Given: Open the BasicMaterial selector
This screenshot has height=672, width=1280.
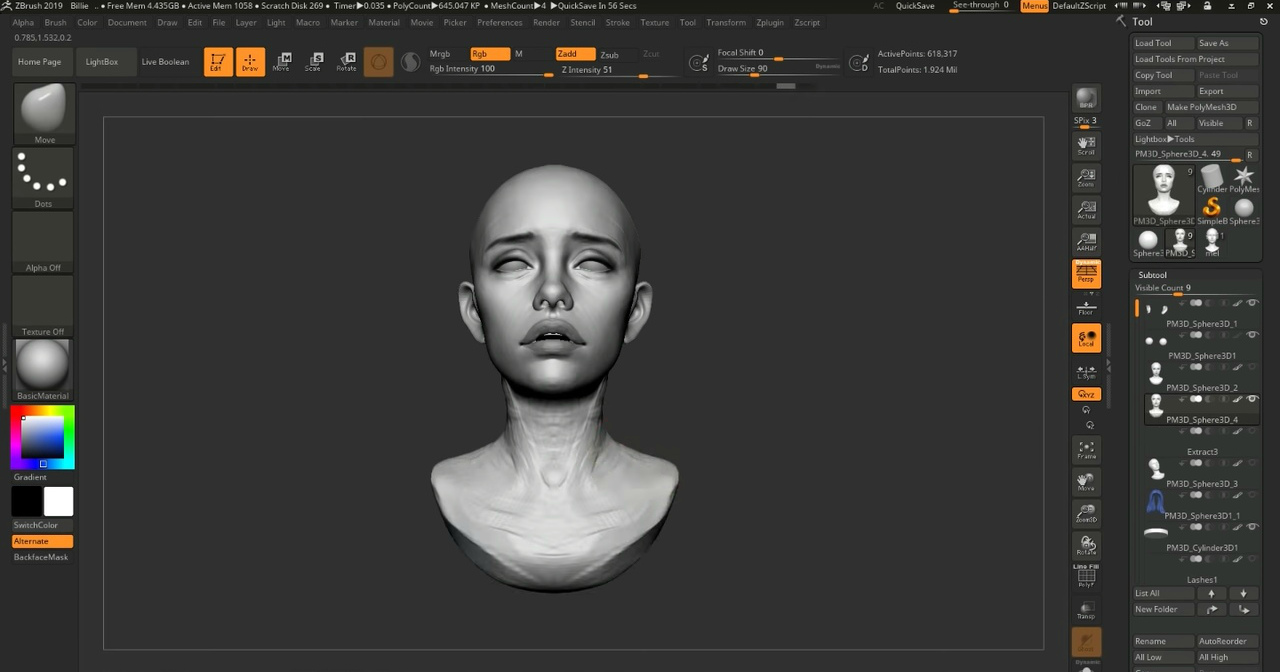Looking at the screenshot, I should 44,370.
